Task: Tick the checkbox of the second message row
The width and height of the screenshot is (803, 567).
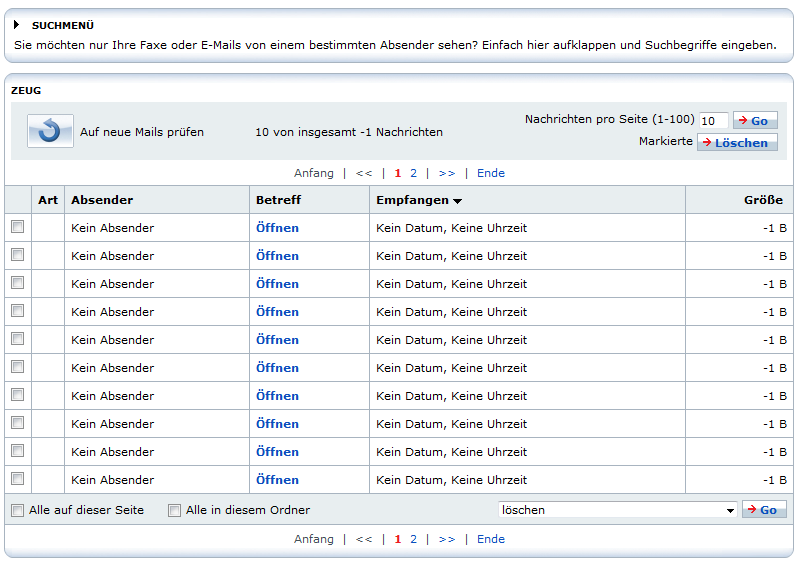Action: (18, 255)
